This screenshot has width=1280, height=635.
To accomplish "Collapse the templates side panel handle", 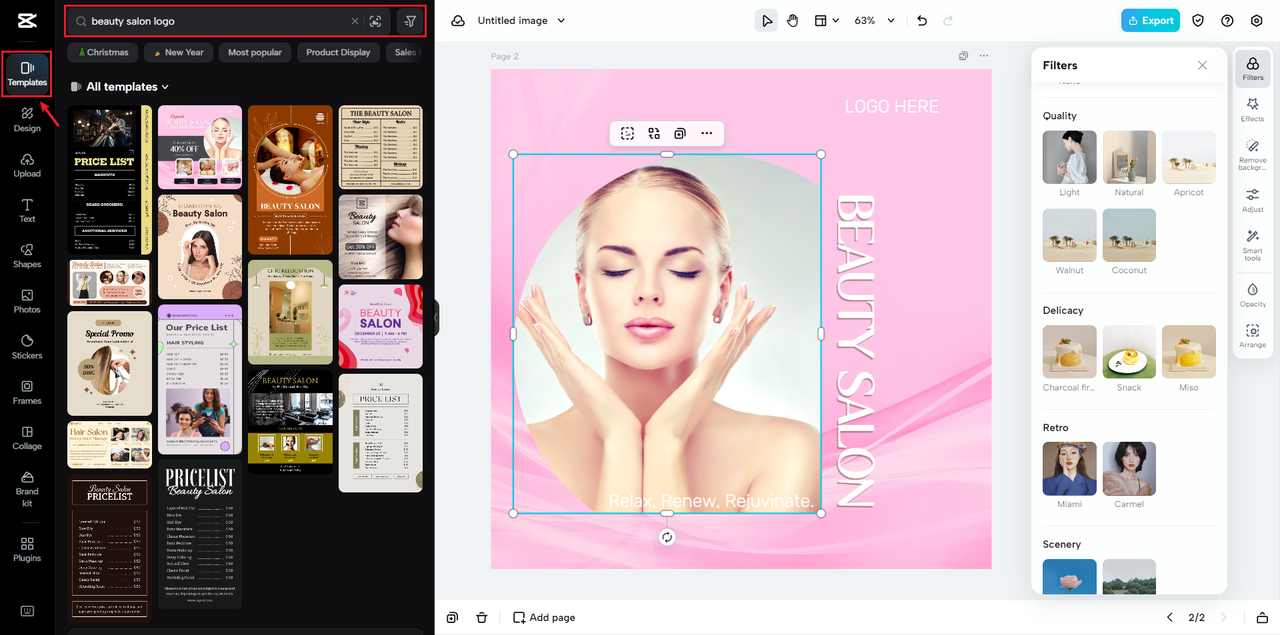I will (x=436, y=317).
